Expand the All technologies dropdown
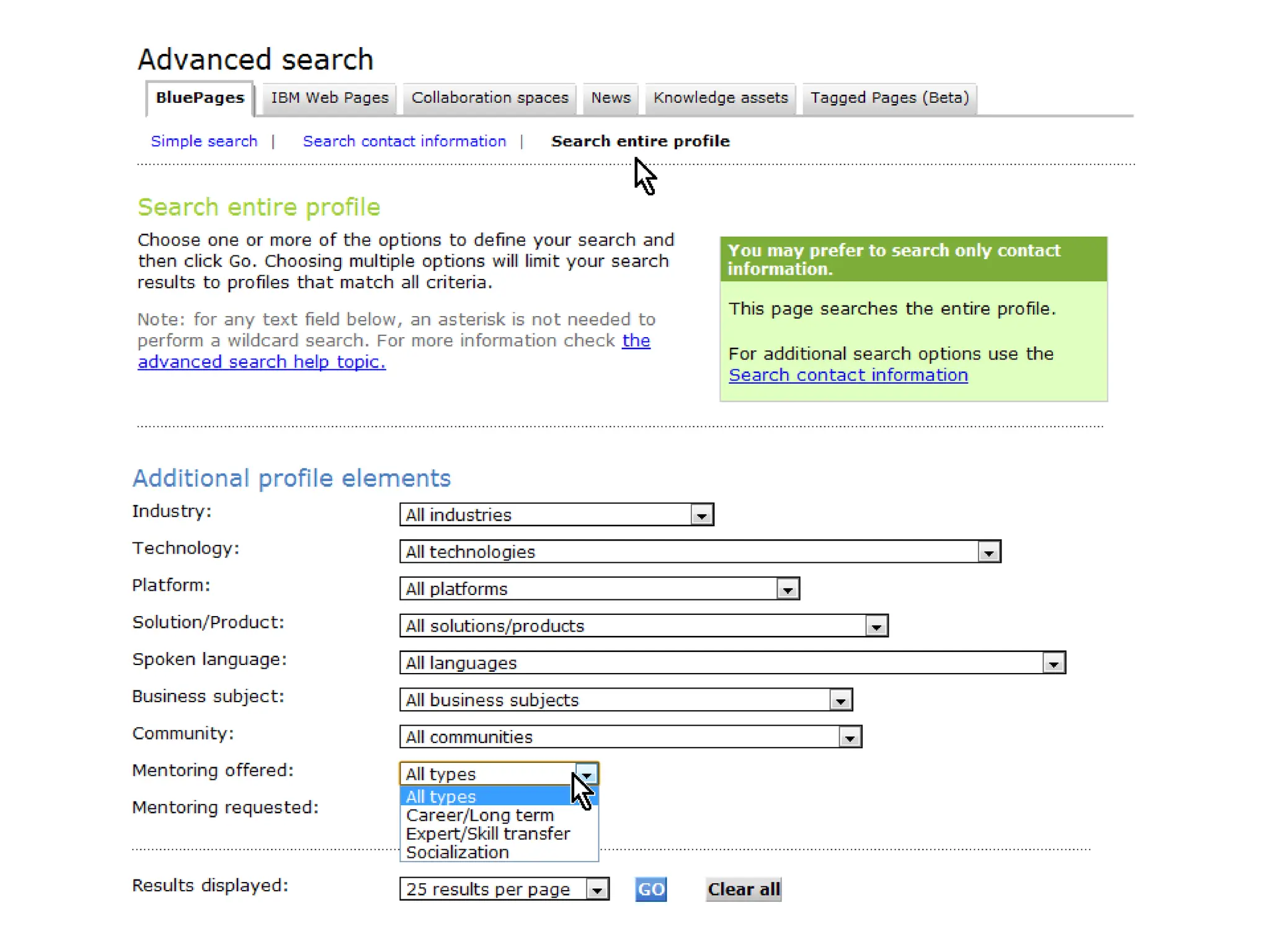The image size is (1270, 952). (x=988, y=552)
